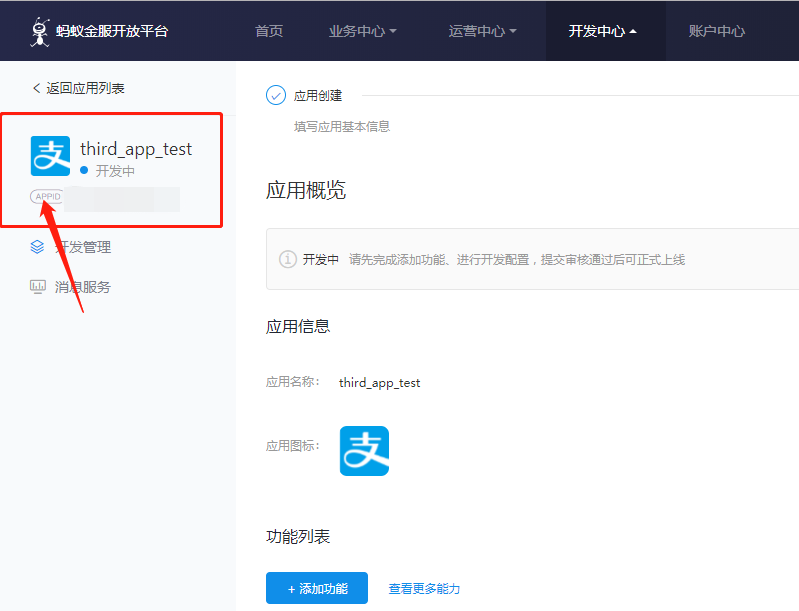Click the layers icon beside 开发管理
This screenshot has height=611, width=799.
pyautogui.click(x=37, y=247)
